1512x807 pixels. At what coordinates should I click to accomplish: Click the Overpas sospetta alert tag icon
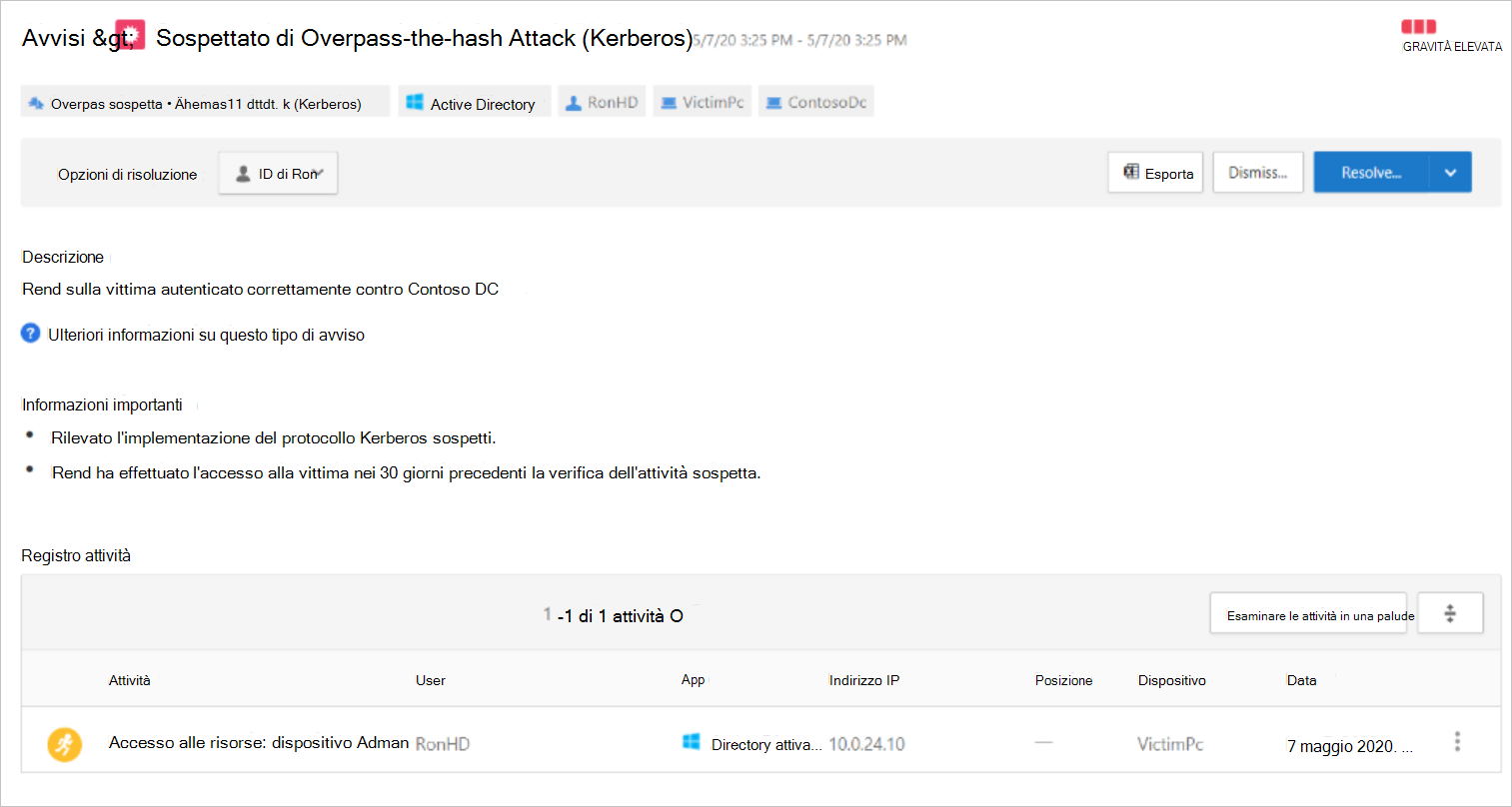(36, 103)
